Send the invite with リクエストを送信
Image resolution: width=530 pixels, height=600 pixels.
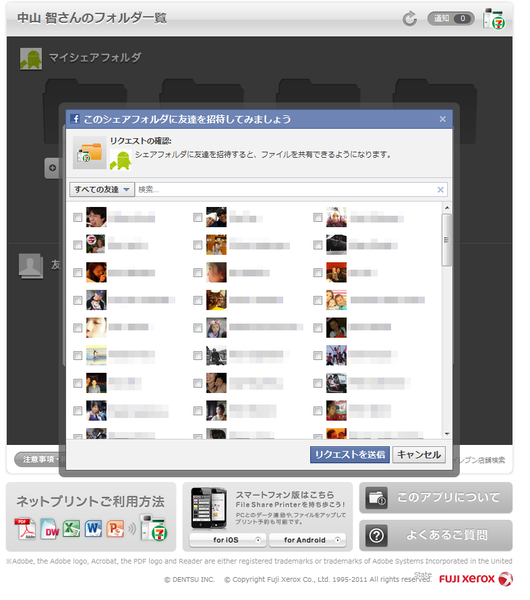(350, 455)
